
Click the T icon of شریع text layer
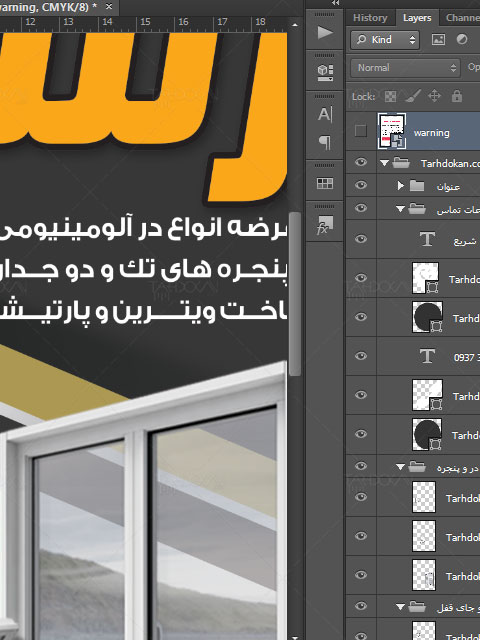point(427,239)
